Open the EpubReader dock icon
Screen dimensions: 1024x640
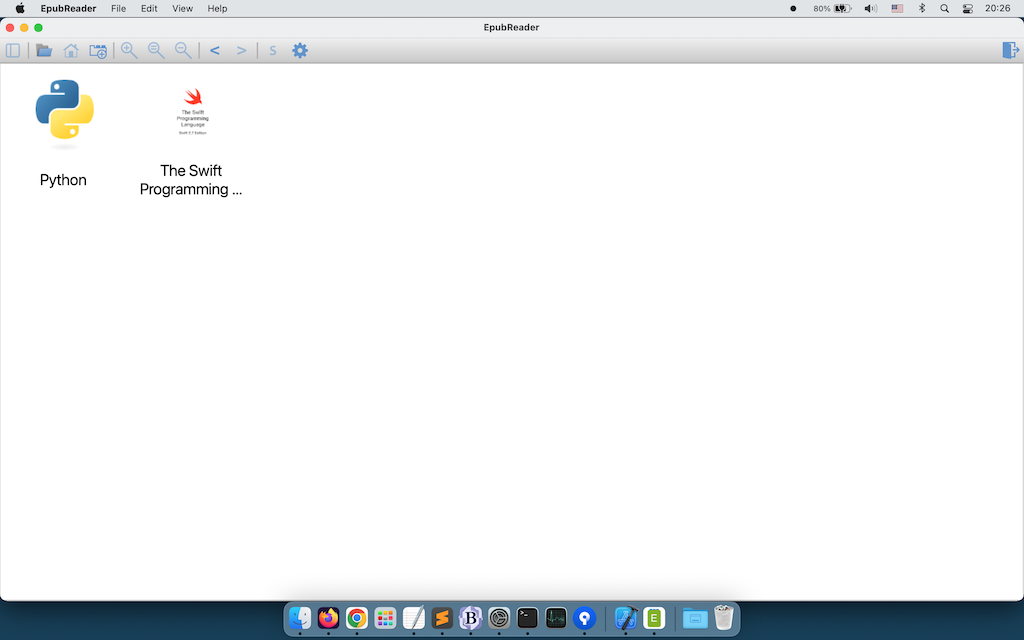tap(655, 618)
